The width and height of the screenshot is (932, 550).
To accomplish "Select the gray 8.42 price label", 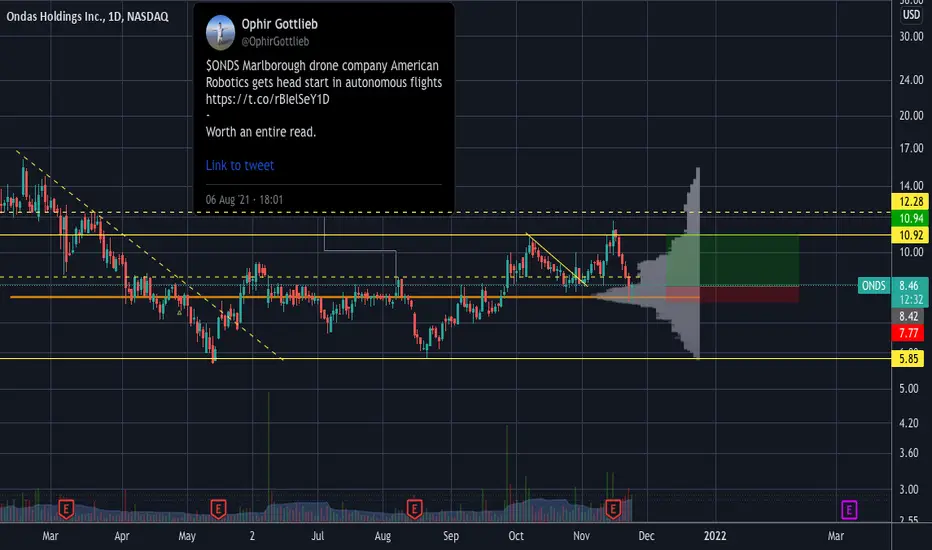I will tap(909, 316).
